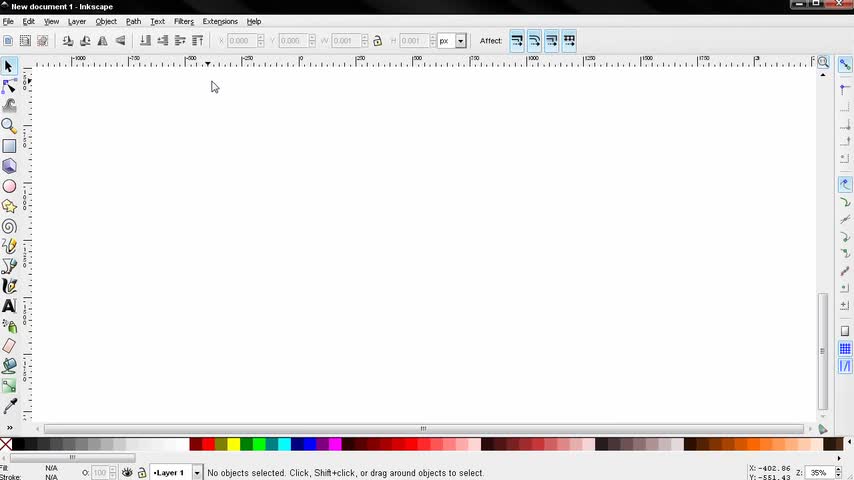
Task: Select the Text tool
Action: click(9, 306)
